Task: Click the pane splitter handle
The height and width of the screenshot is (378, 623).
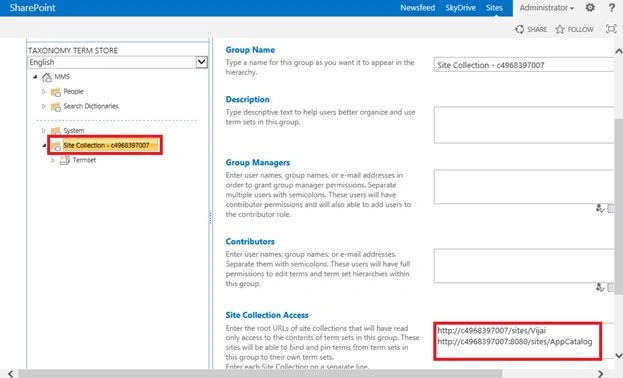Action: pyautogui.click(x=210, y=217)
